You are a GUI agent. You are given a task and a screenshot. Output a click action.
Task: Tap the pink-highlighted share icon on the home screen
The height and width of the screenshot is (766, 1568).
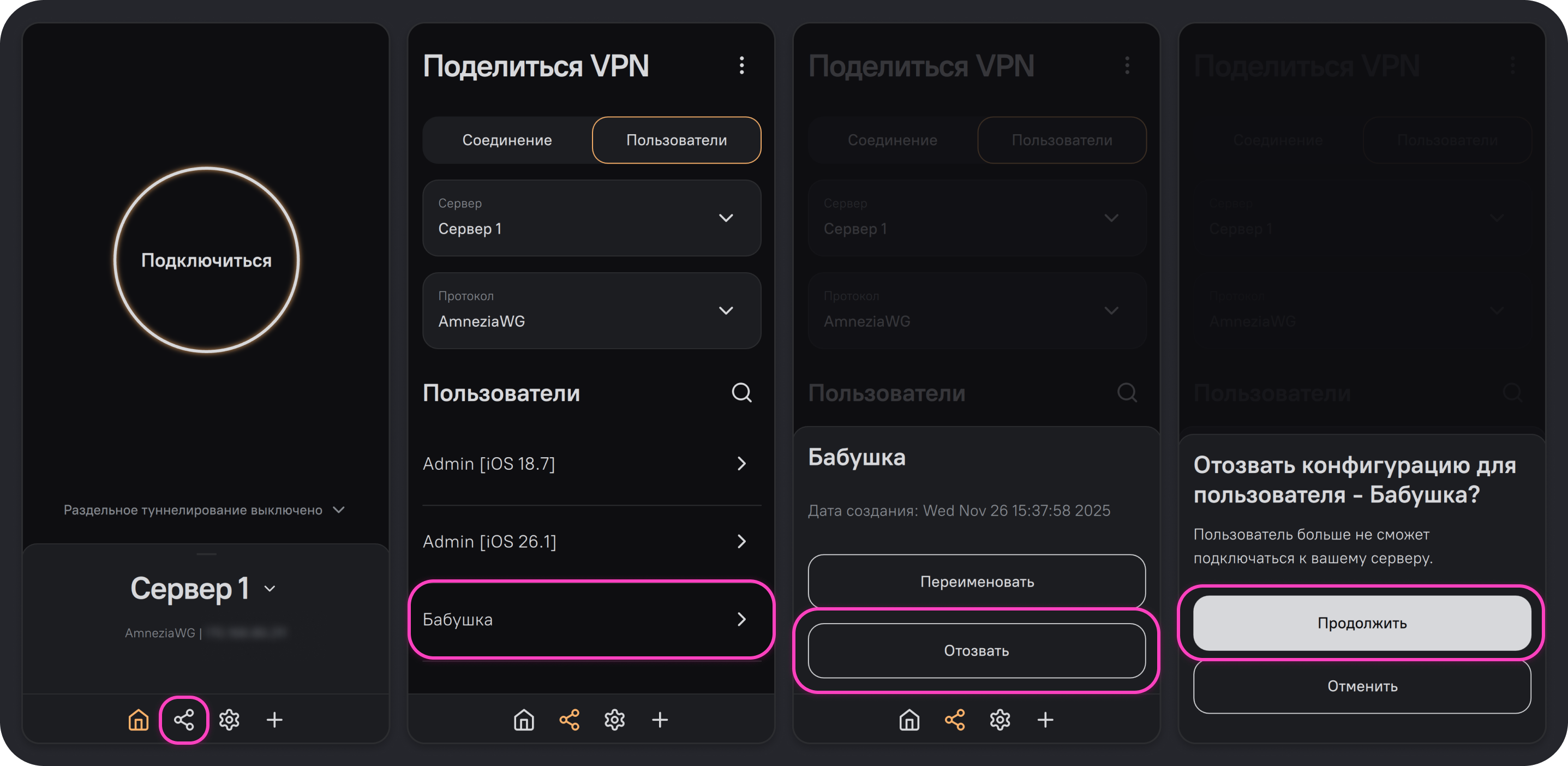[x=184, y=720]
